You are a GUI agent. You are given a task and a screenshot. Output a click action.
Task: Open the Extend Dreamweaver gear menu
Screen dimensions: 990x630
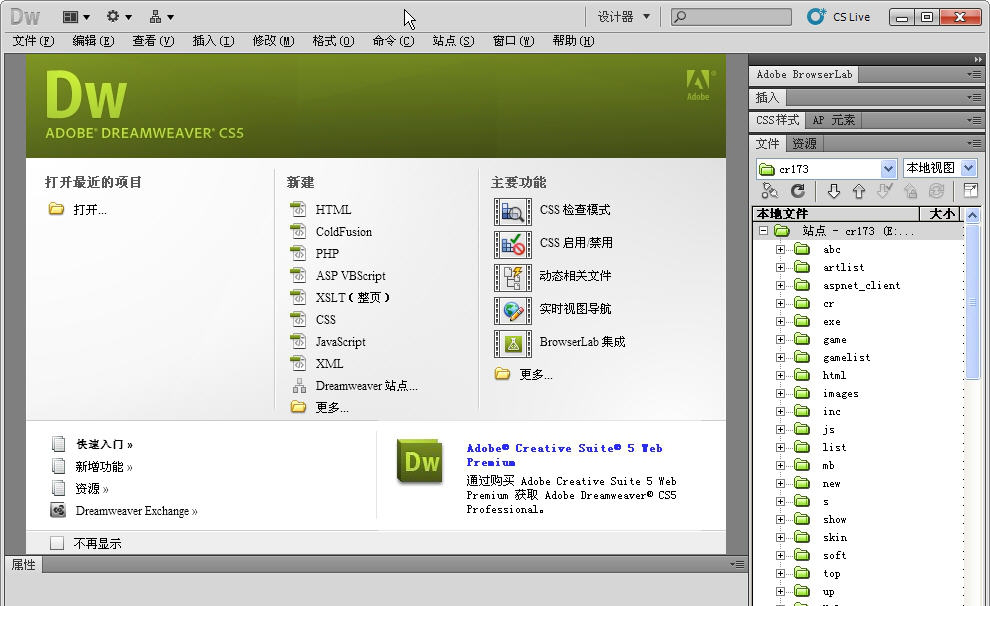tap(118, 17)
